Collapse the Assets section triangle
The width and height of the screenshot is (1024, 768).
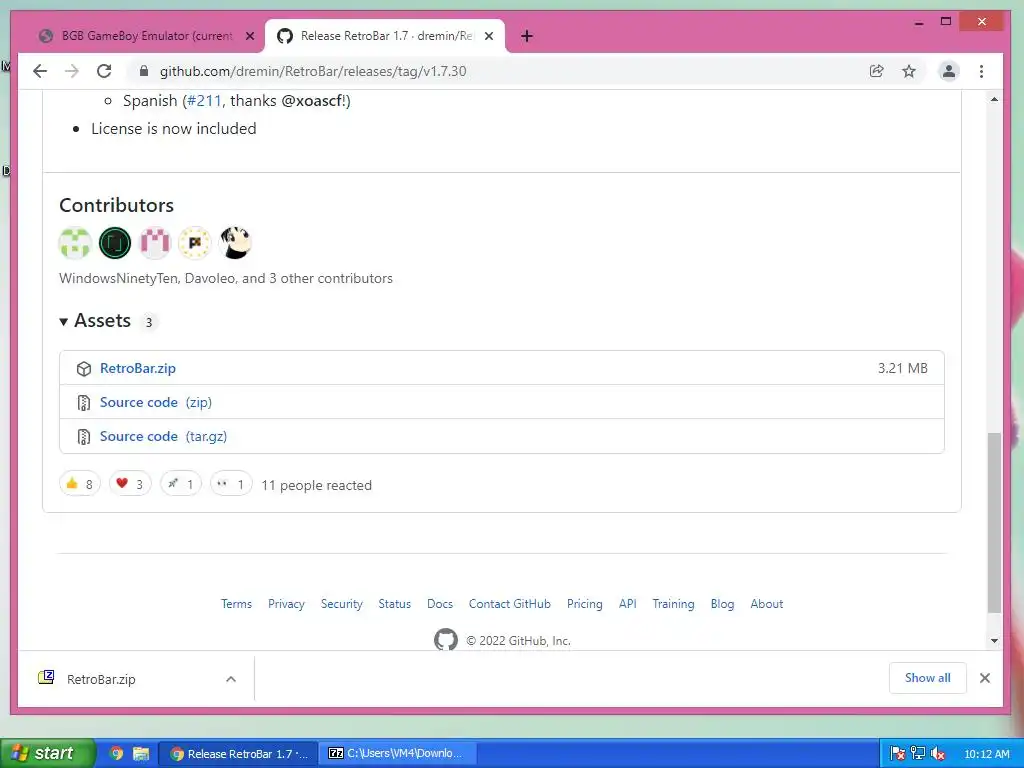coord(63,321)
